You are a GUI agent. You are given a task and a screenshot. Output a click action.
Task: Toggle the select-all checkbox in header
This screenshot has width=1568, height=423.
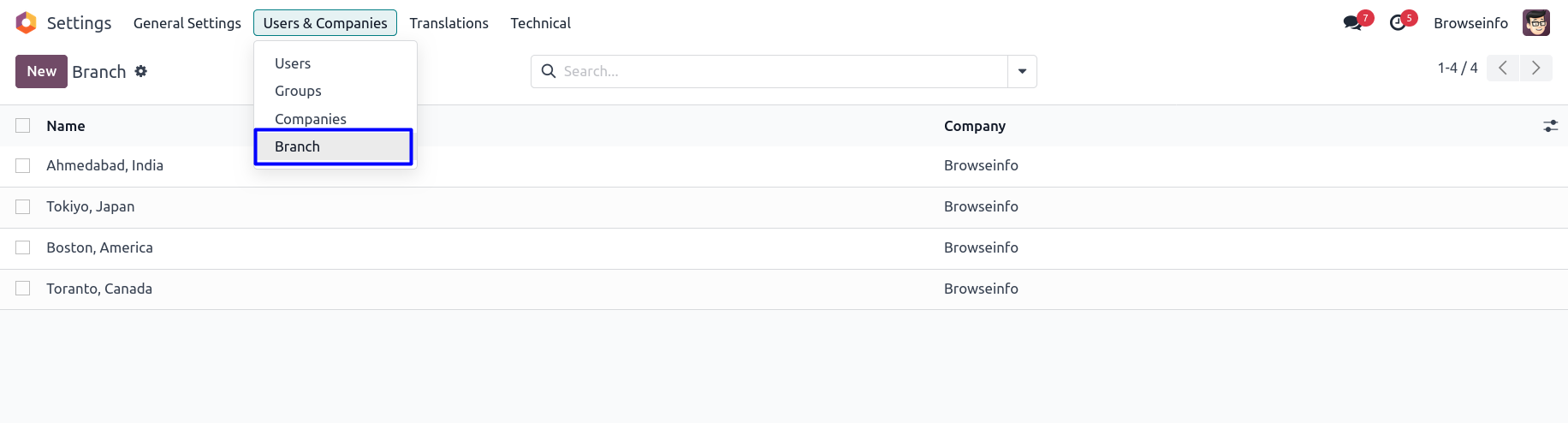(23, 126)
